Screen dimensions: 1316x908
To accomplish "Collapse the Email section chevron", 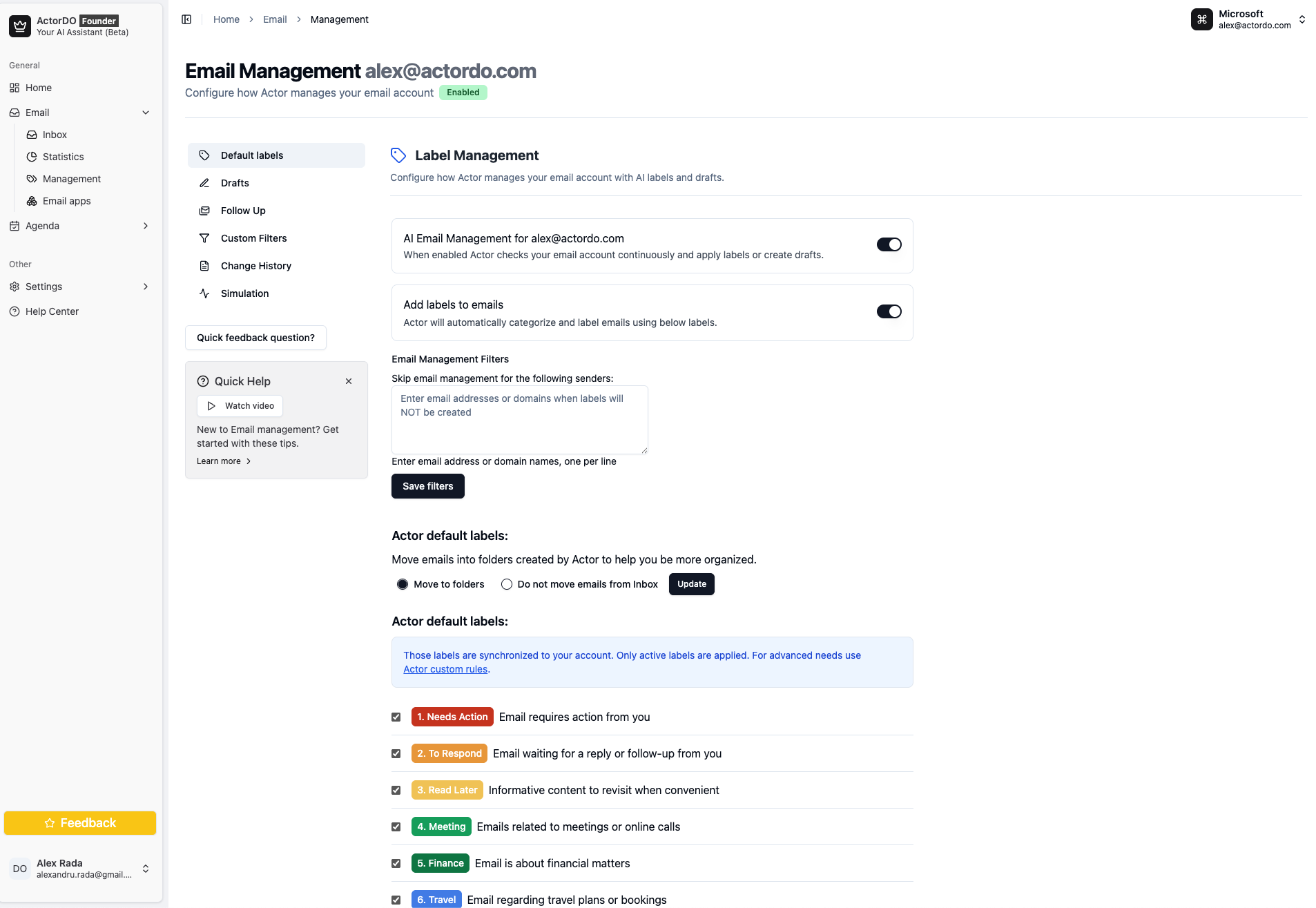I will 146,113.
